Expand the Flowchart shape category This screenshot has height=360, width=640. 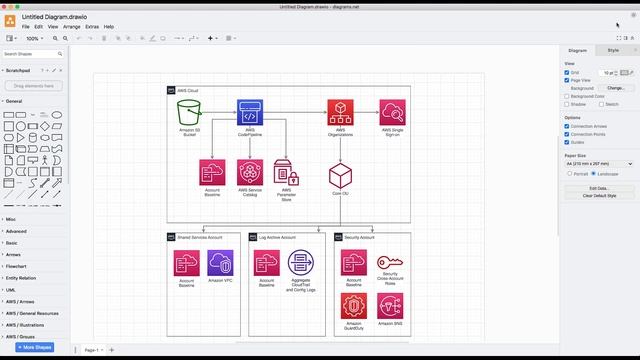point(16,267)
